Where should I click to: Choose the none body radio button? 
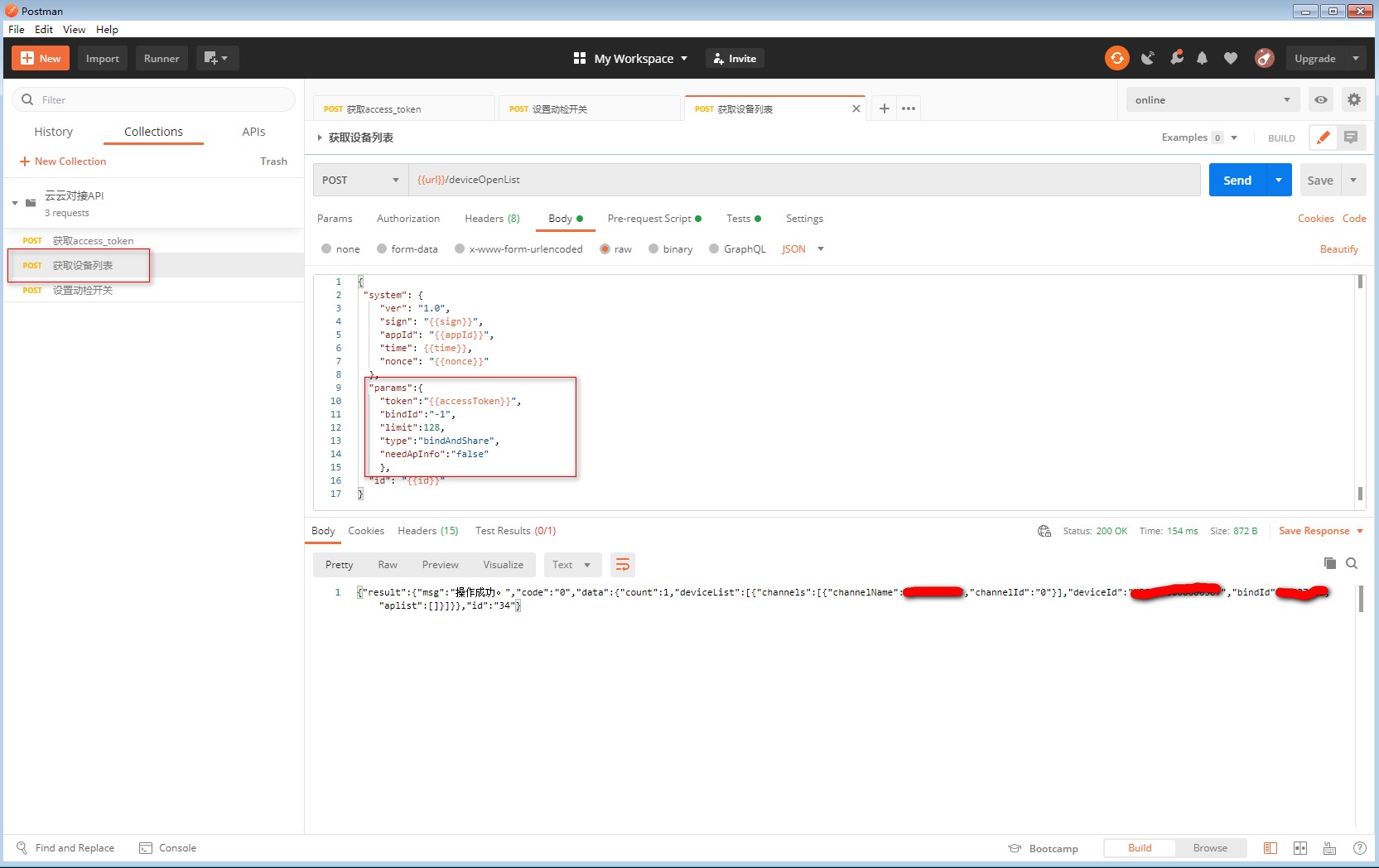326,249
